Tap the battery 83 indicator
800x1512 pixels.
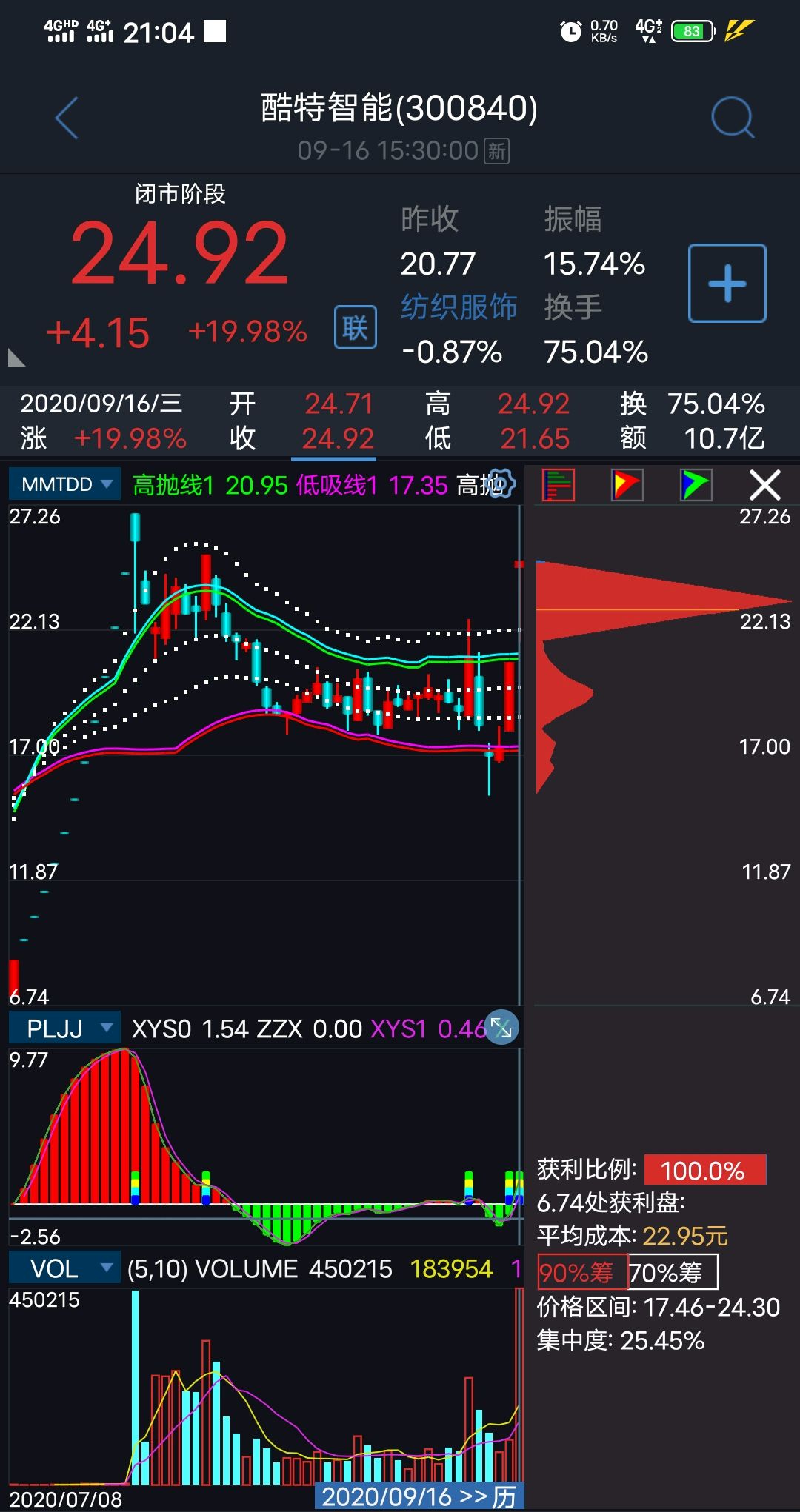click(x=693, y=31)
